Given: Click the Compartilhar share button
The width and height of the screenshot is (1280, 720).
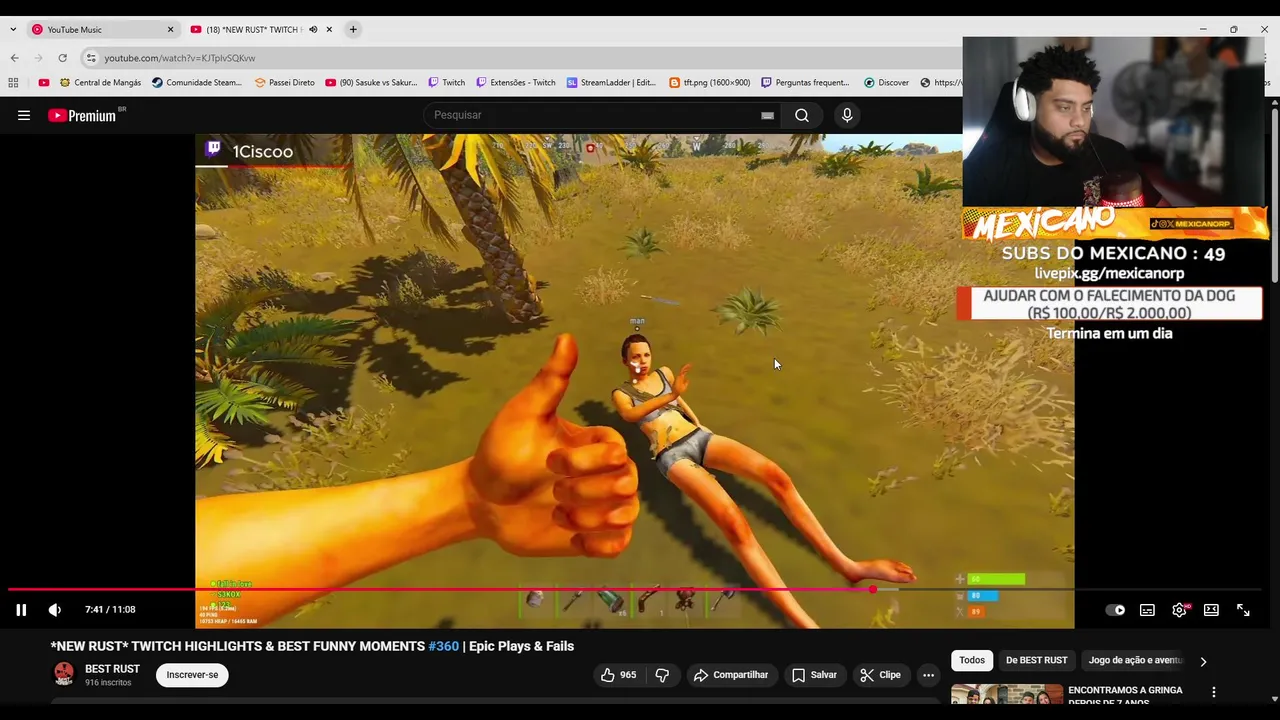Looking at the screenshot, I should (731, 675).
